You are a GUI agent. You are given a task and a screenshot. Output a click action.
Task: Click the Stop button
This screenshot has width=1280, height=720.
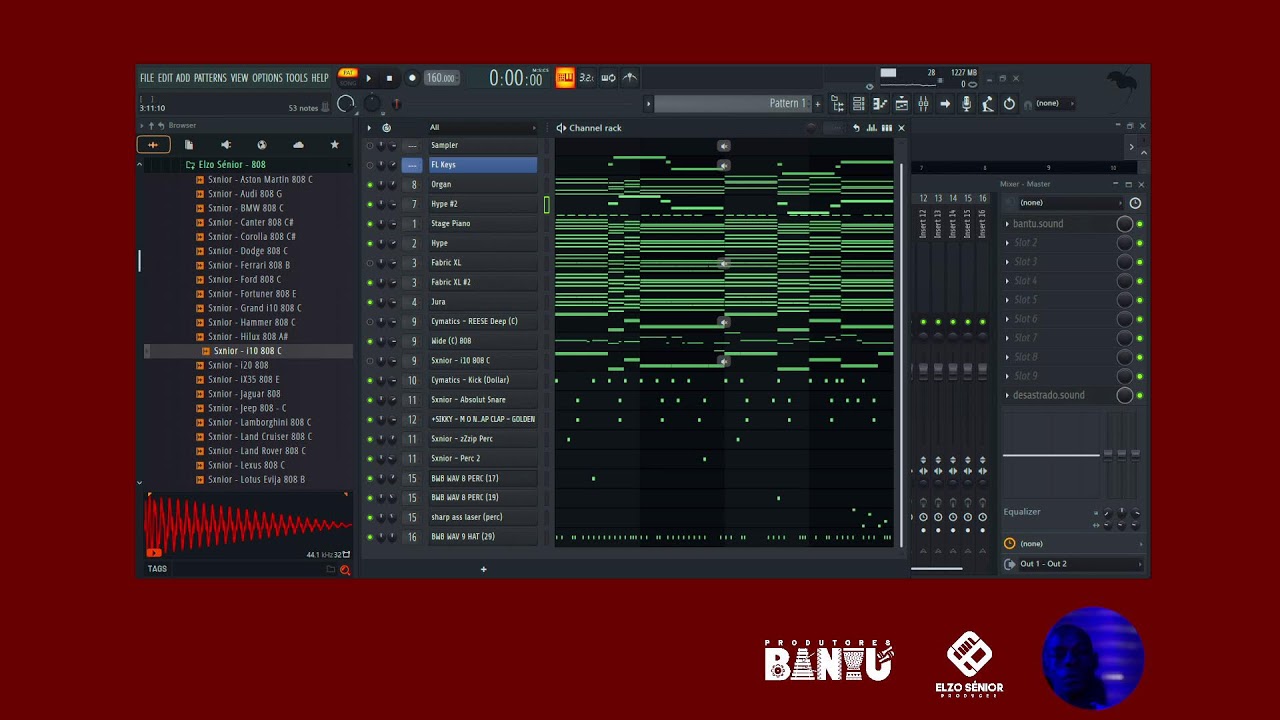[x=389, y=78]
